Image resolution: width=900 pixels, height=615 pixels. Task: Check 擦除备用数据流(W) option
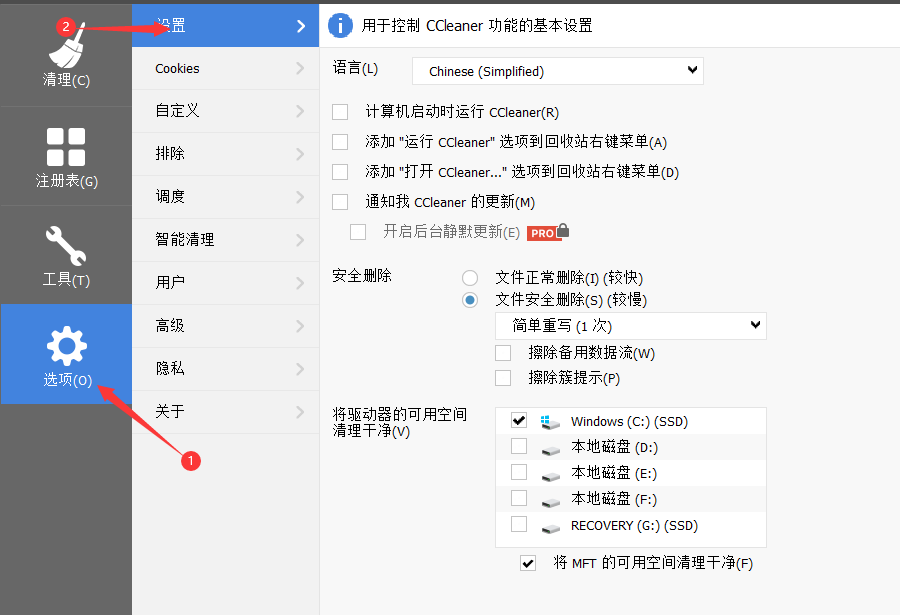503,353
